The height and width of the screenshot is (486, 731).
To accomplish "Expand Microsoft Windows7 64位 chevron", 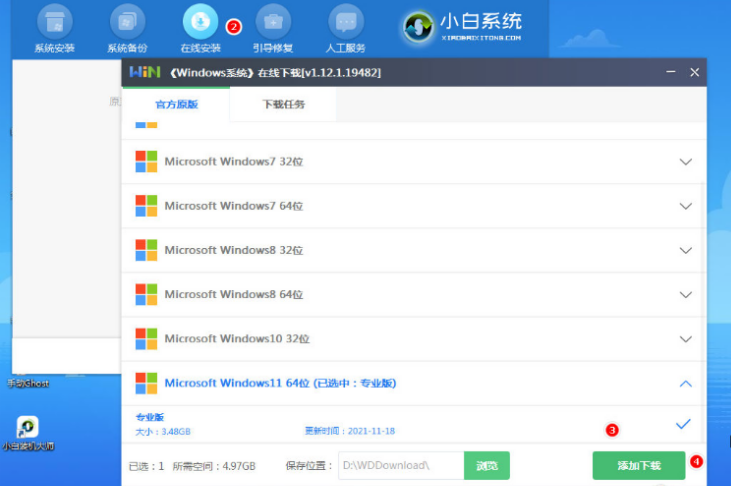I will (685, 206).
